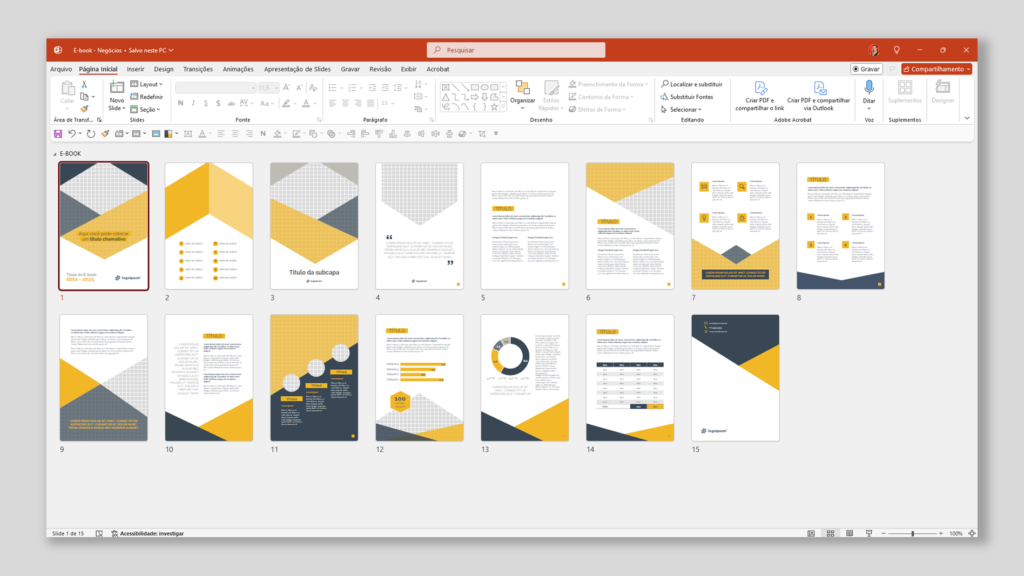Viewport: 1024px width, 576px height.
Task: Collapse the E-BOOK section header
Action: coord(54,154)
